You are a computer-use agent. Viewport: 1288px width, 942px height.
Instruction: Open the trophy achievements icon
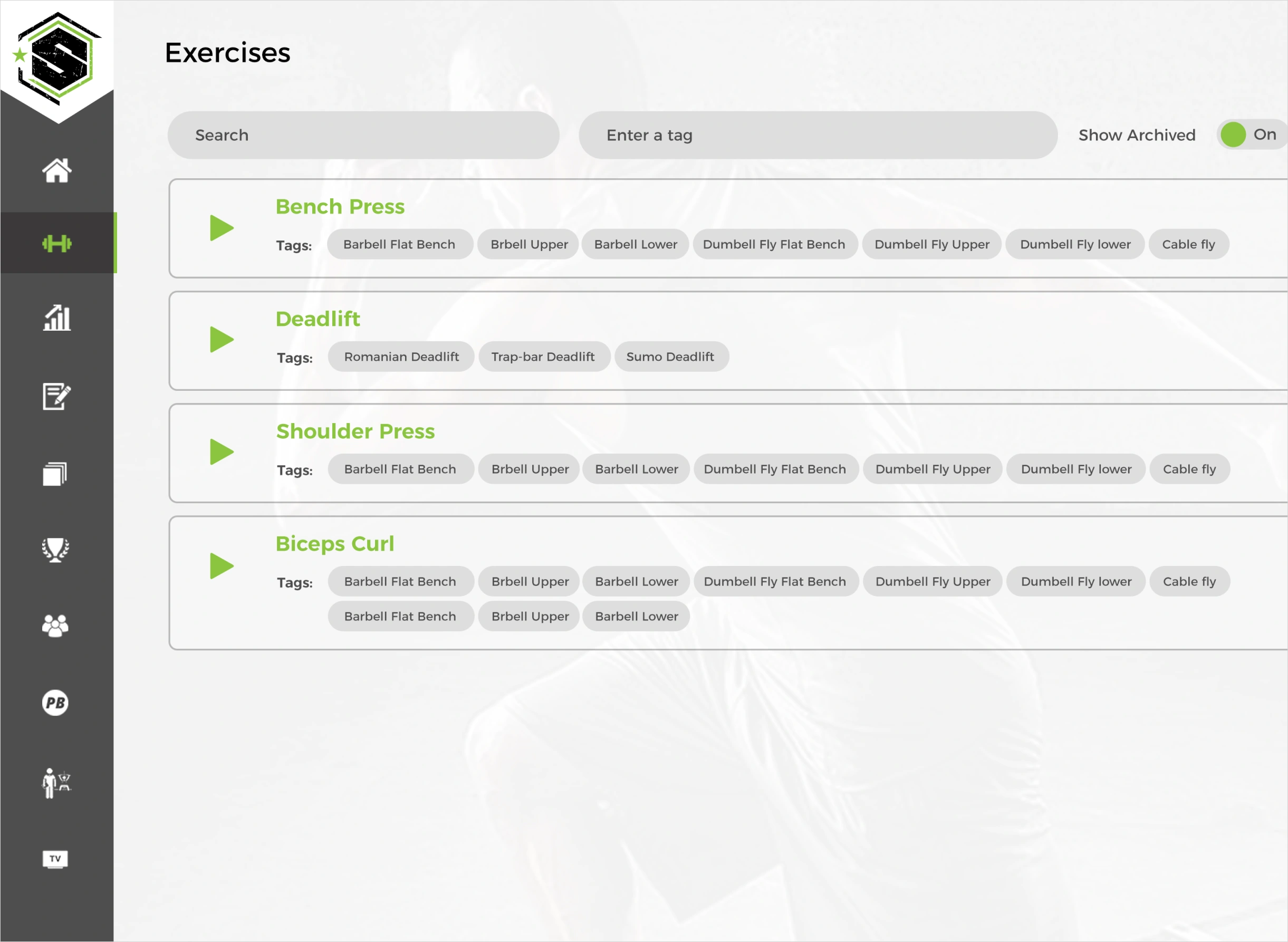pyautogui.click(x=55, y=550)
